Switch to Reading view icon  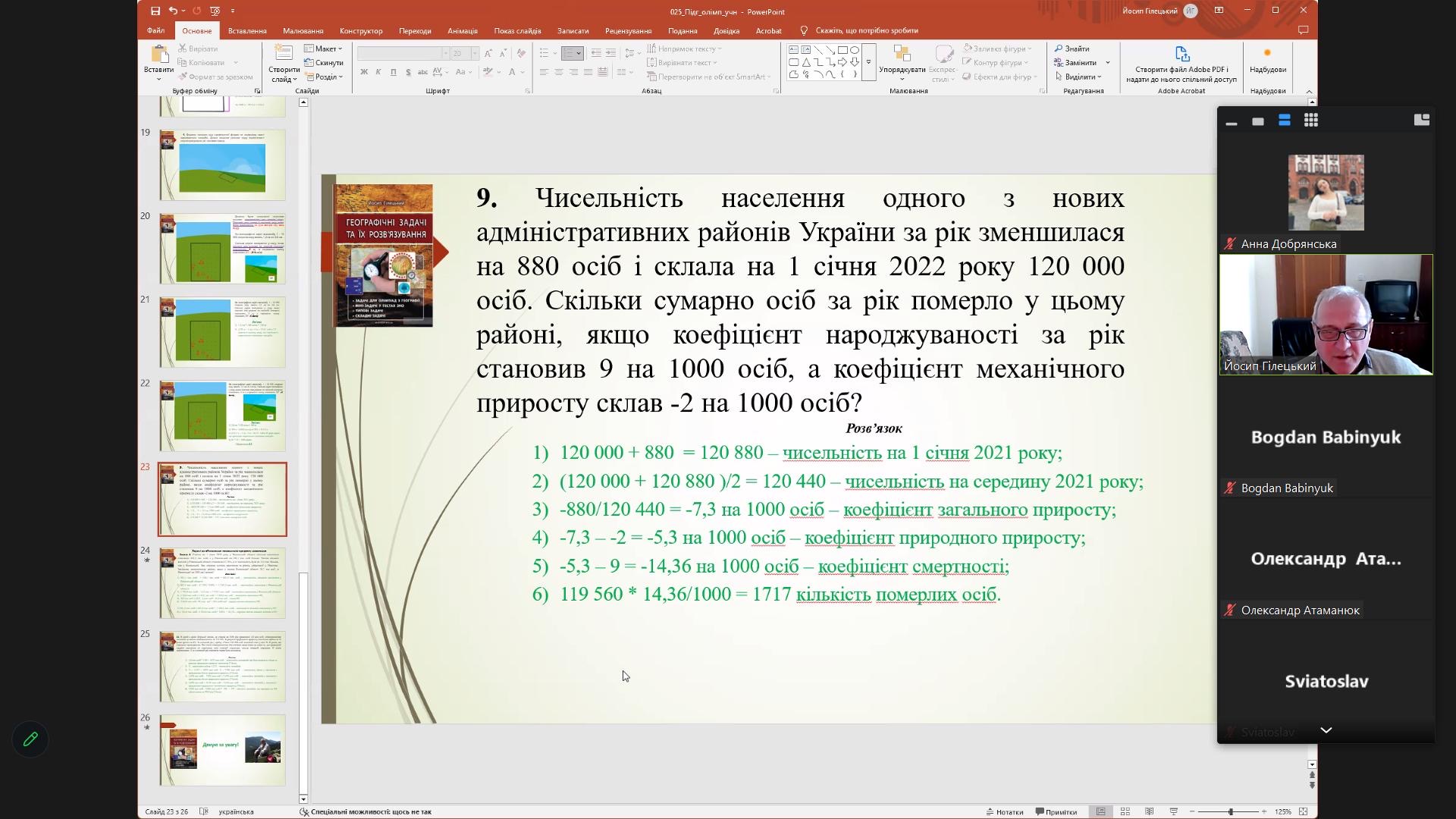(1150, 811)
